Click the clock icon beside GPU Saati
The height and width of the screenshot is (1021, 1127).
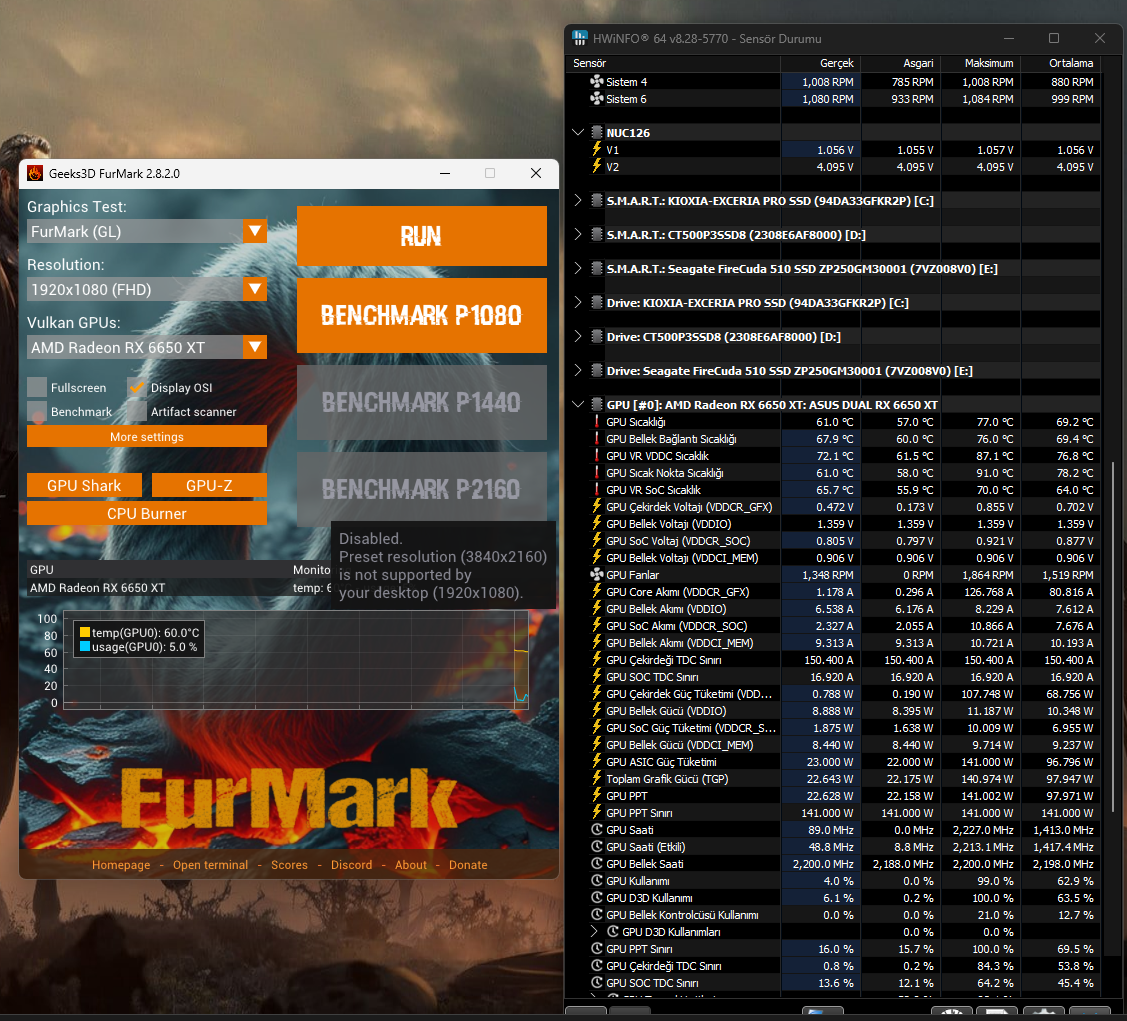pyautogui.click(x=597, y=830)
